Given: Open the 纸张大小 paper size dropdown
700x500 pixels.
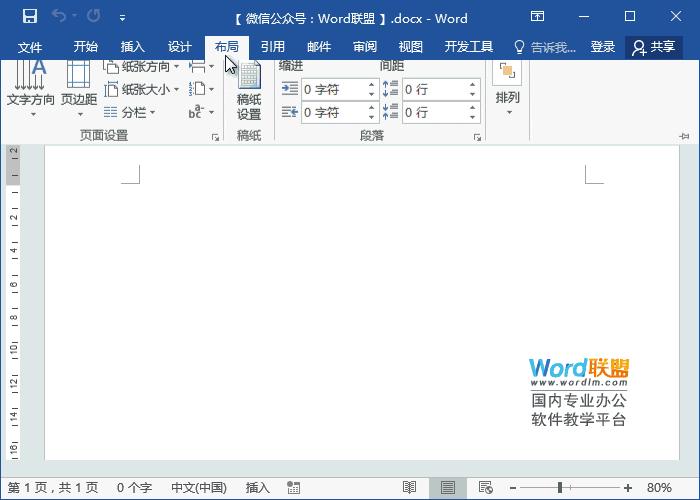Looking at the screenshot, I should pyautogui.click(x=142, y=89).
